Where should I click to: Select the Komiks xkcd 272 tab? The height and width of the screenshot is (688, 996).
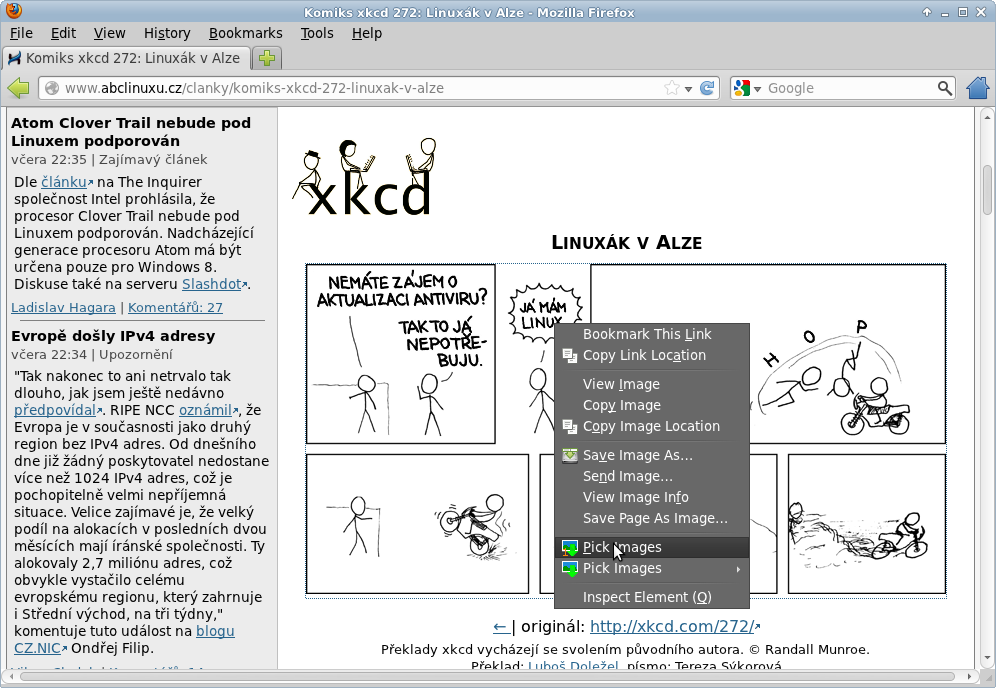click(x=125, y=58)
